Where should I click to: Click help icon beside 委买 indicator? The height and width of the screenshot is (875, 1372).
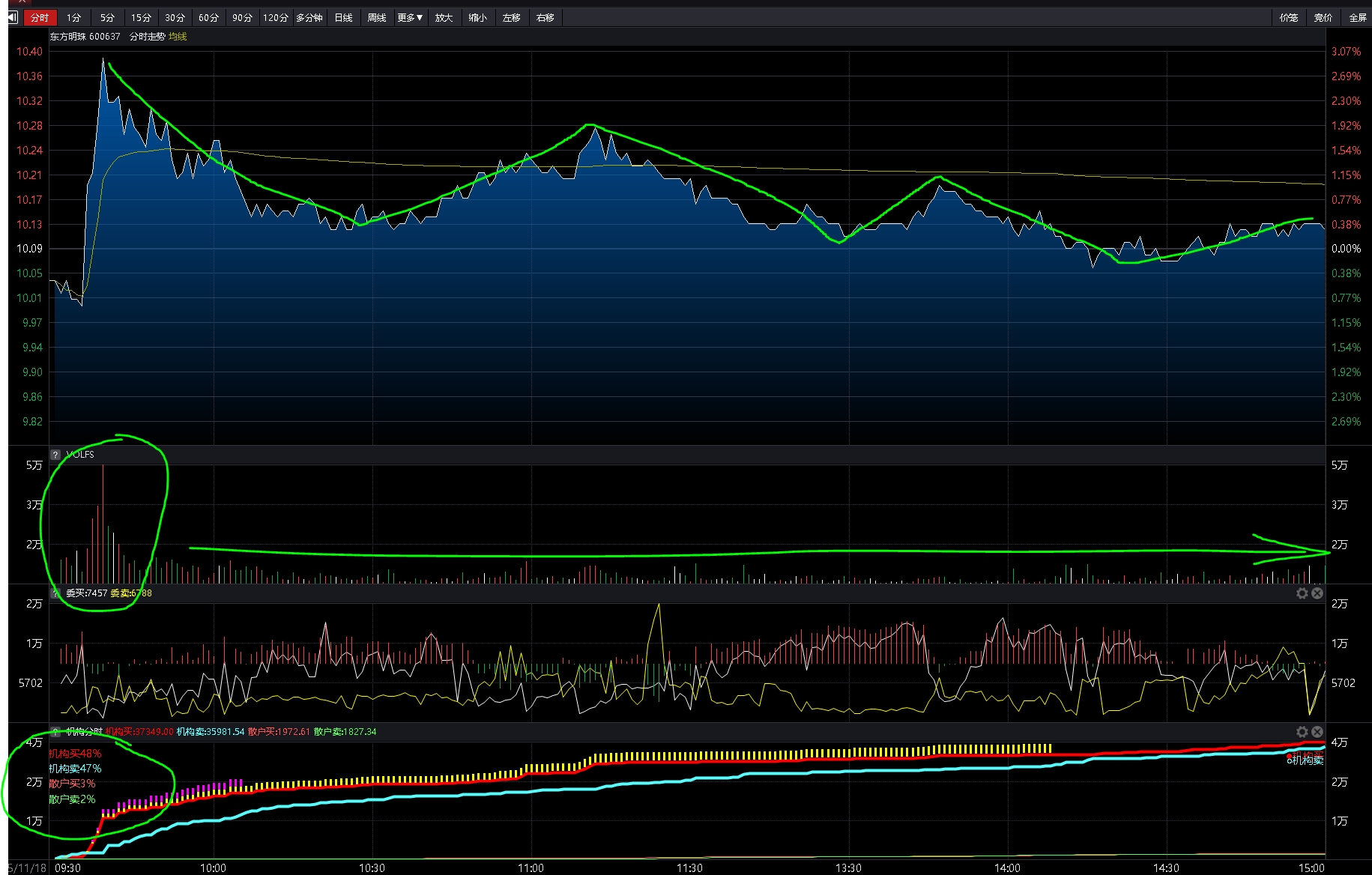click(x=55, y=593)
